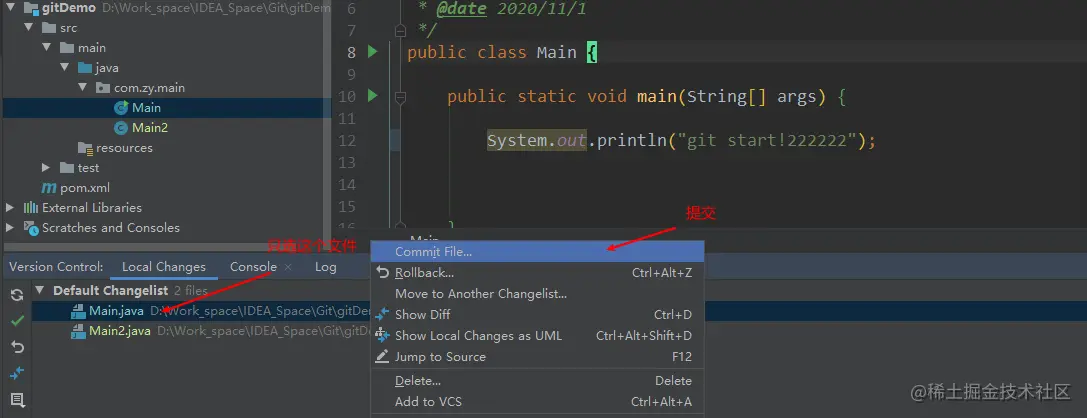The image size is (1087, 418).
Task: Click the changelist icon in the sidebar
Action: (17, 399)
